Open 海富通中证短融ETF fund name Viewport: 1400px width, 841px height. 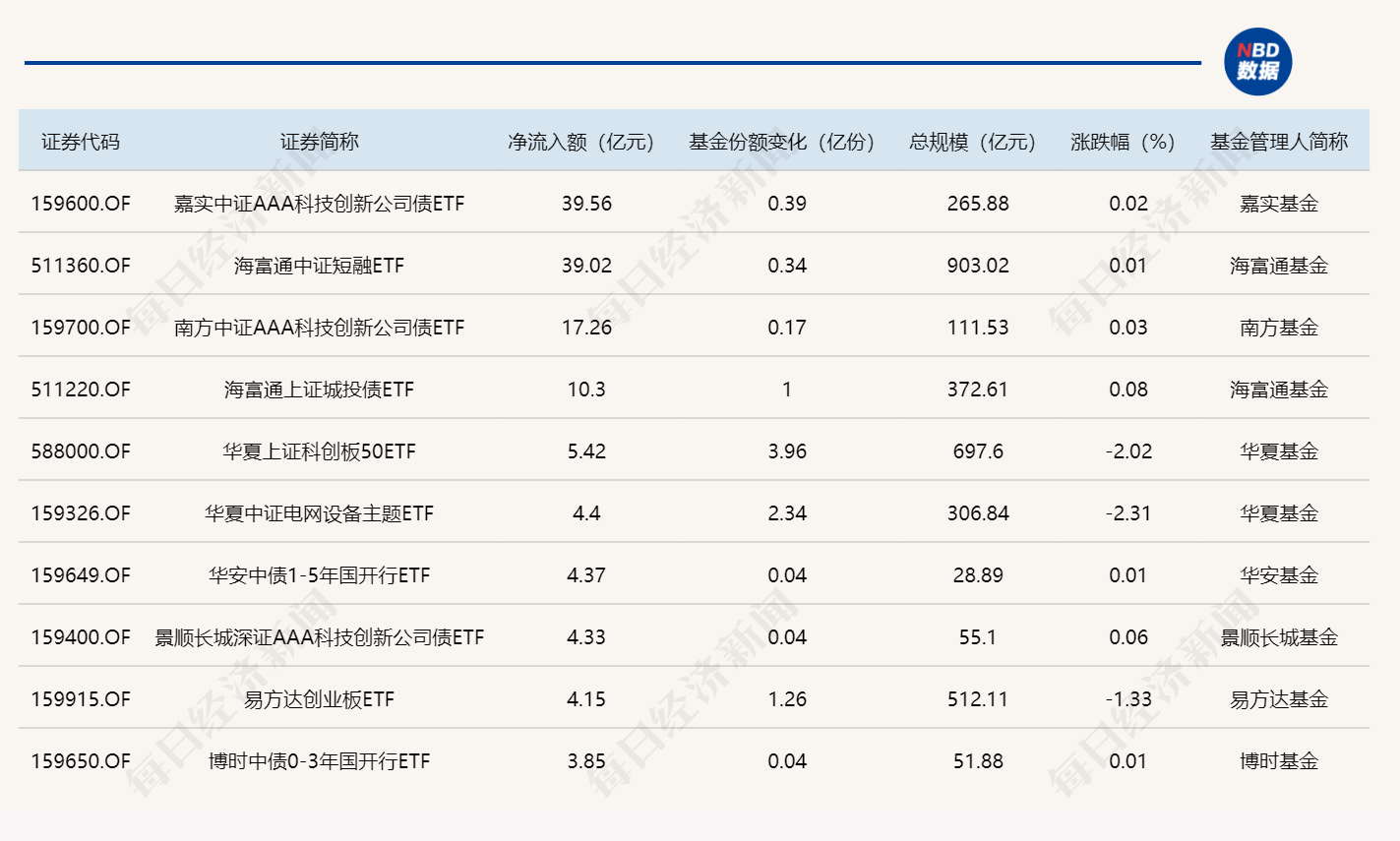(x=319, y=266)
